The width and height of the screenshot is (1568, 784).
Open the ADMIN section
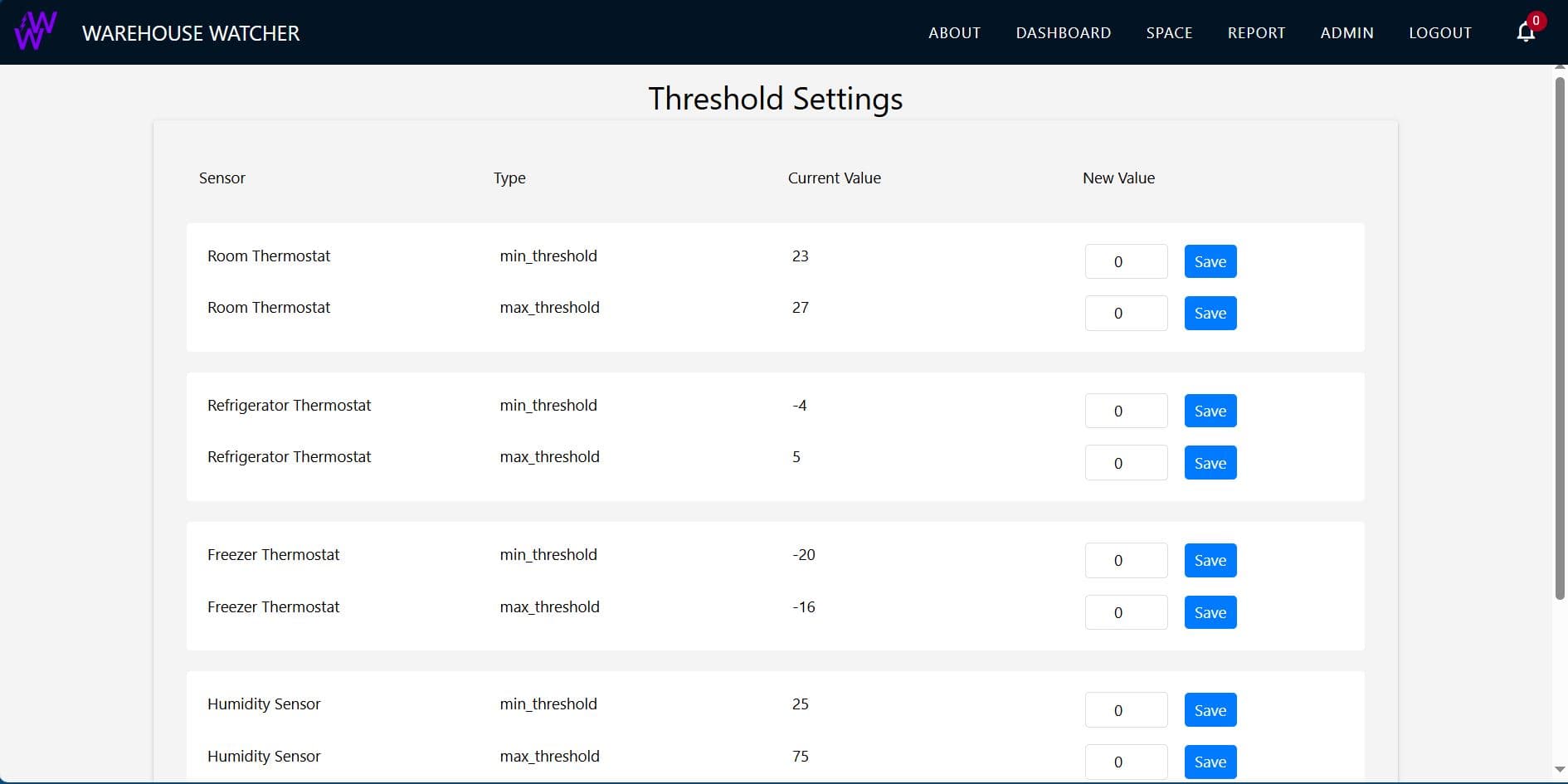click(x=1346, y=33)
